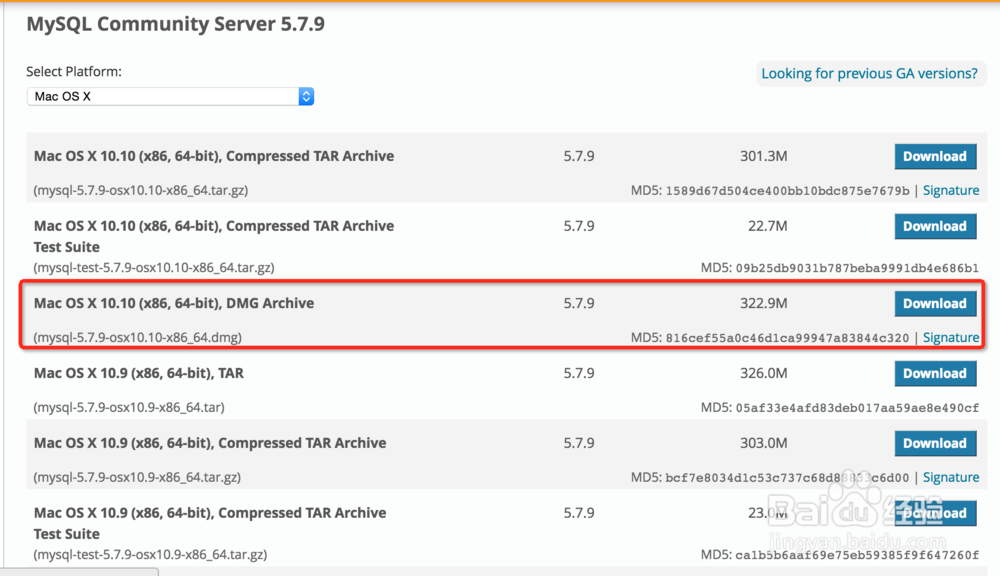Click MD5 hash 1589d67d504ce400bb10bdc875e7679b
The height and width of the screenshot is (576, 1000).
pos(788,191)
